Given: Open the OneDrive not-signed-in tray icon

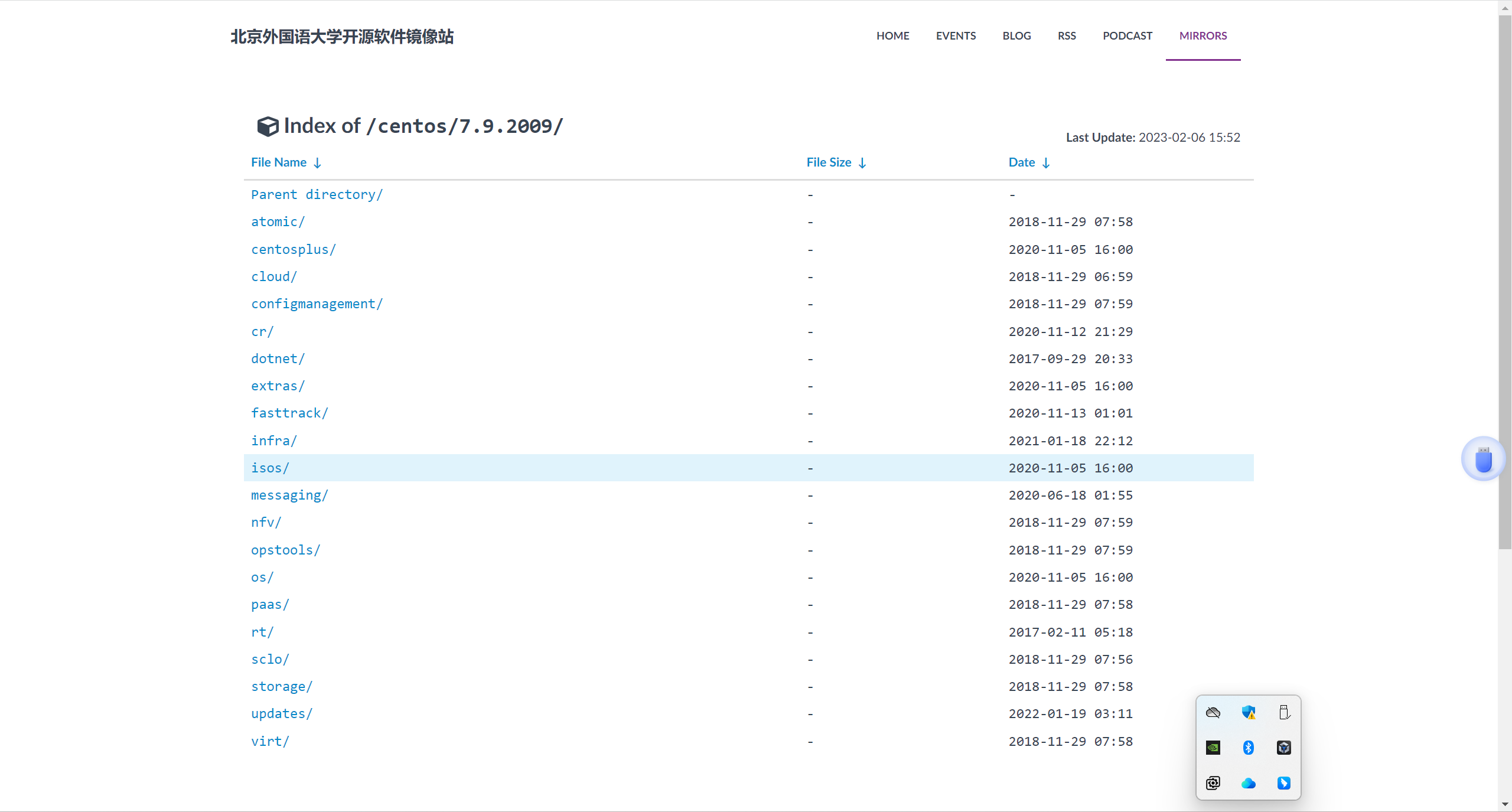Looking at the screenshot, I should point(1213,712).
